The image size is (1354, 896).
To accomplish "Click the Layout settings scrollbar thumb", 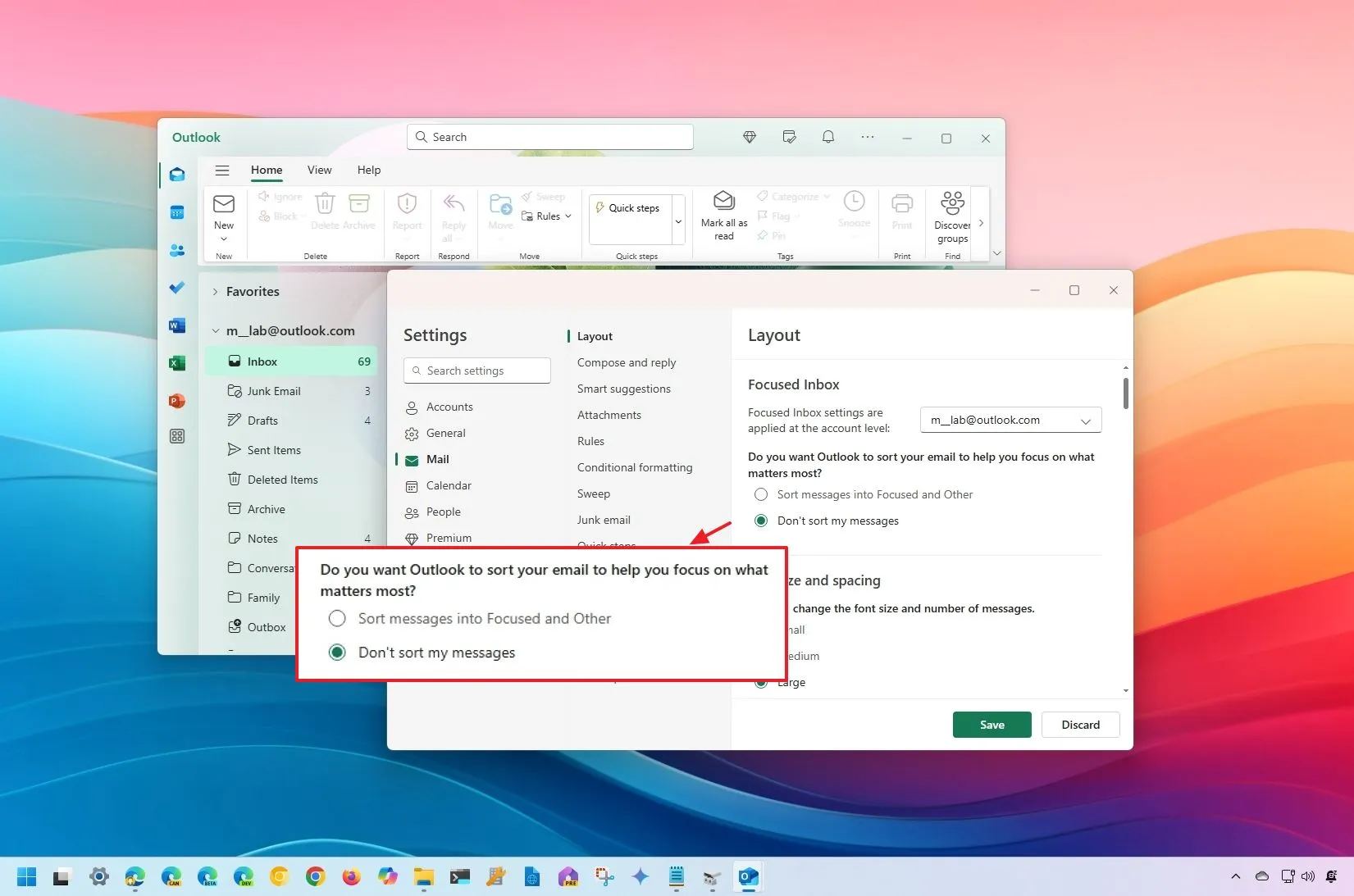I will [1125, 393].
